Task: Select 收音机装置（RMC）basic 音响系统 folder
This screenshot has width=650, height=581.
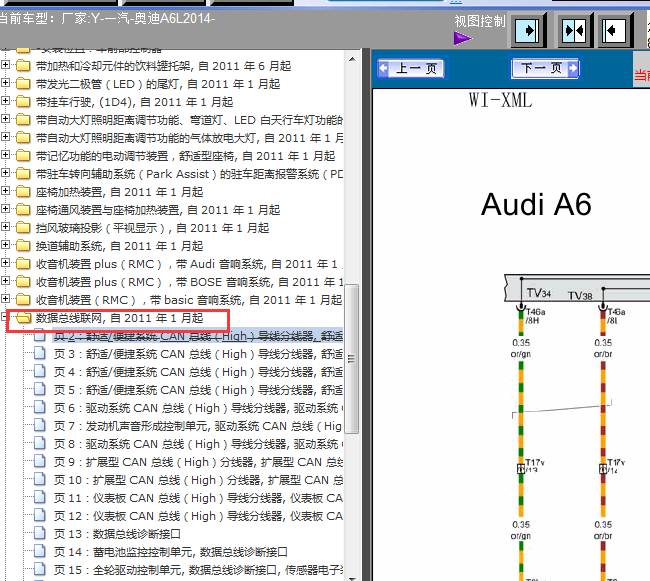Action: [189, 300]
